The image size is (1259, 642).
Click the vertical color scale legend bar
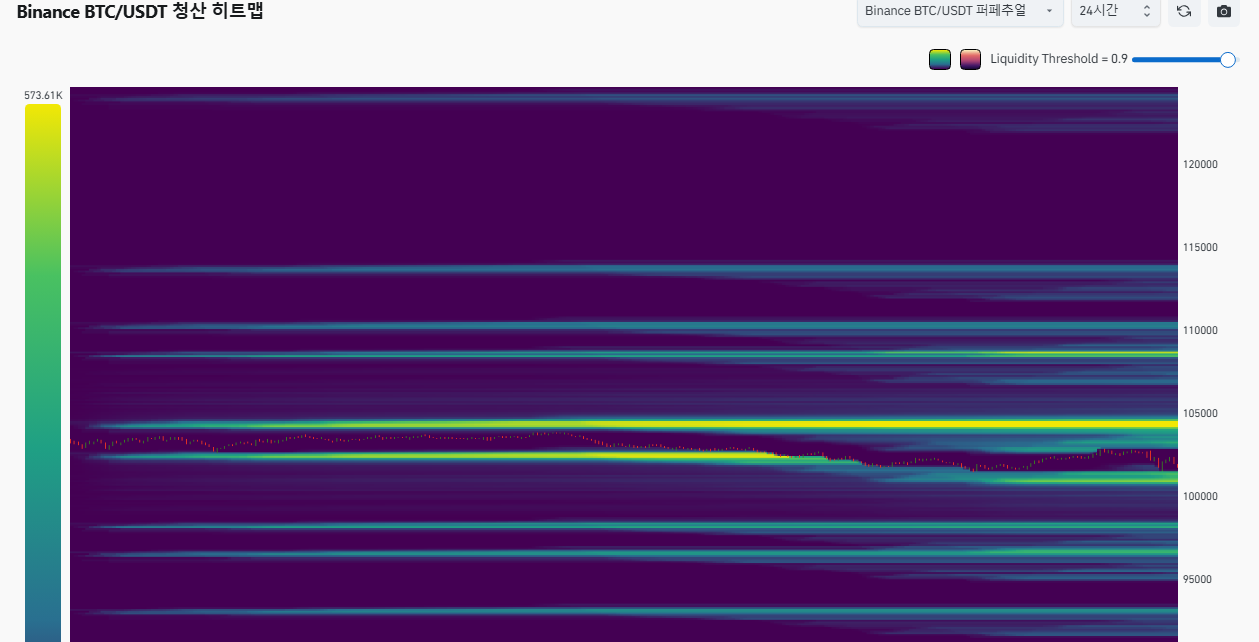43,373
